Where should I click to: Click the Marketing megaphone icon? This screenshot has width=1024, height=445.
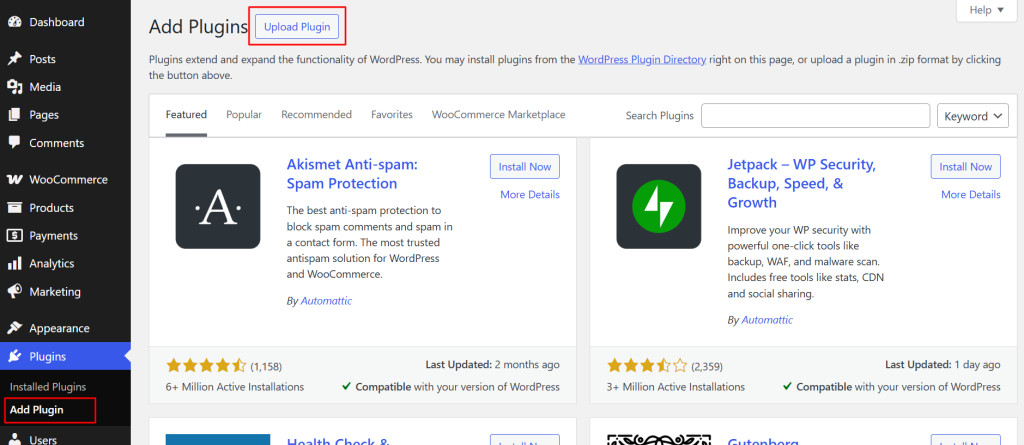click(14, 291)
